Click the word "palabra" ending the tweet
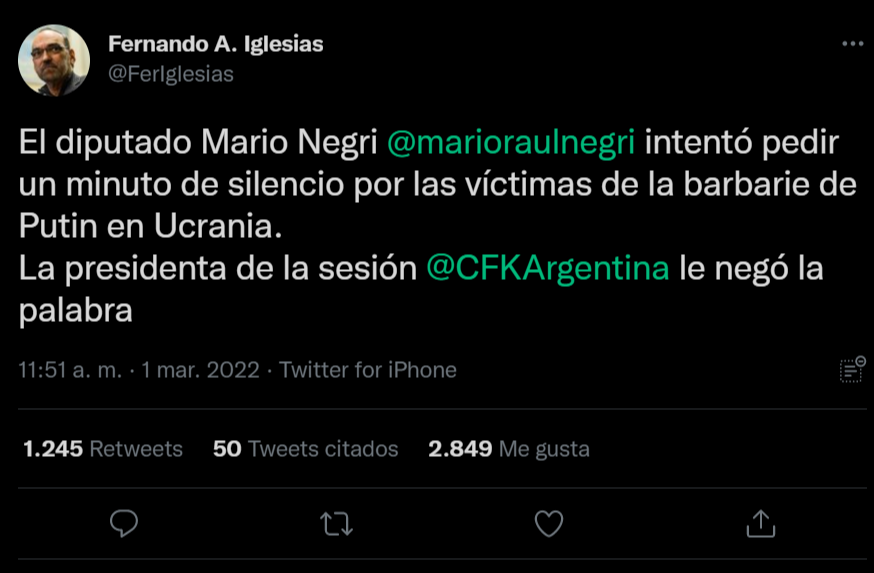 [76, 311]
